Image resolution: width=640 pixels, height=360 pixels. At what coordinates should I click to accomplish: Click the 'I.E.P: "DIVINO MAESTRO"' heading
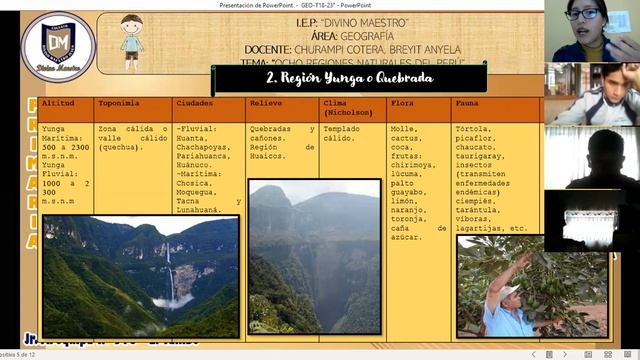click(x=352, y=23)
